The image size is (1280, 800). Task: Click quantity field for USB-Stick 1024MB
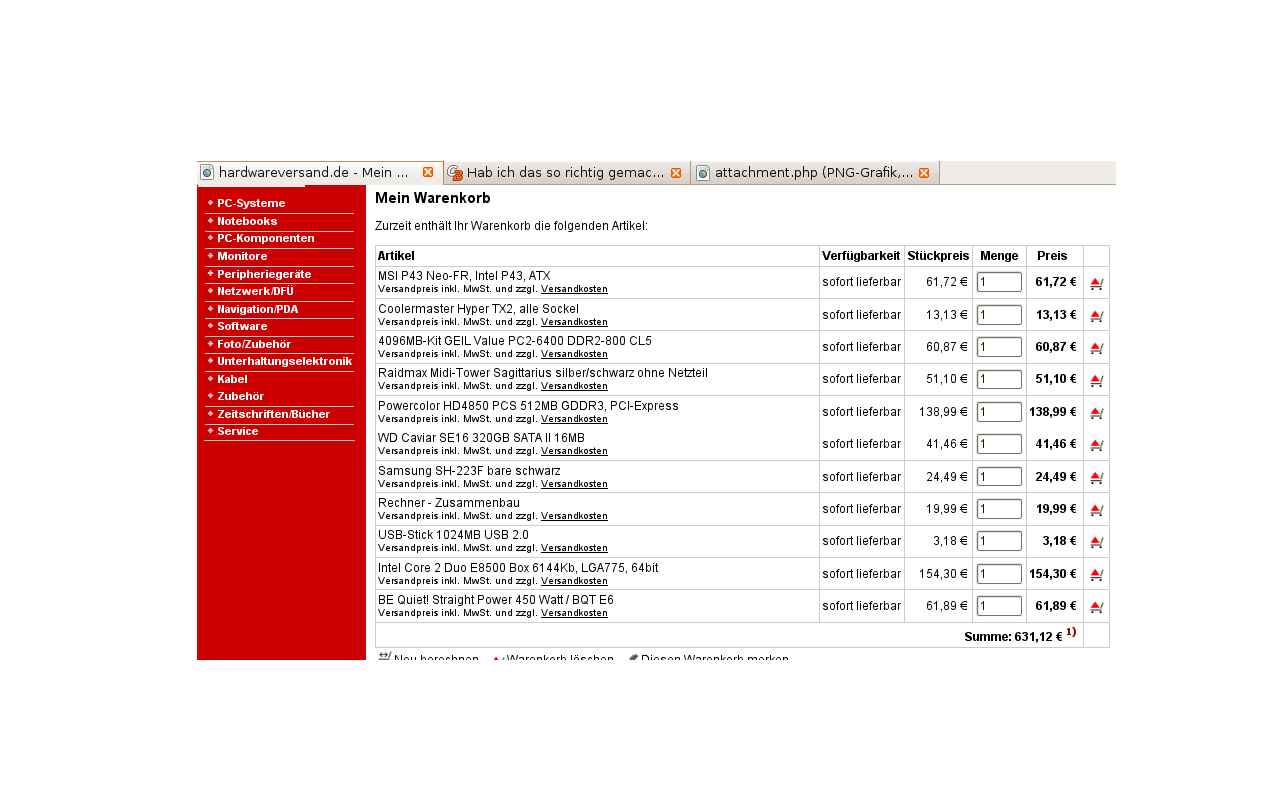coord(999,541)
